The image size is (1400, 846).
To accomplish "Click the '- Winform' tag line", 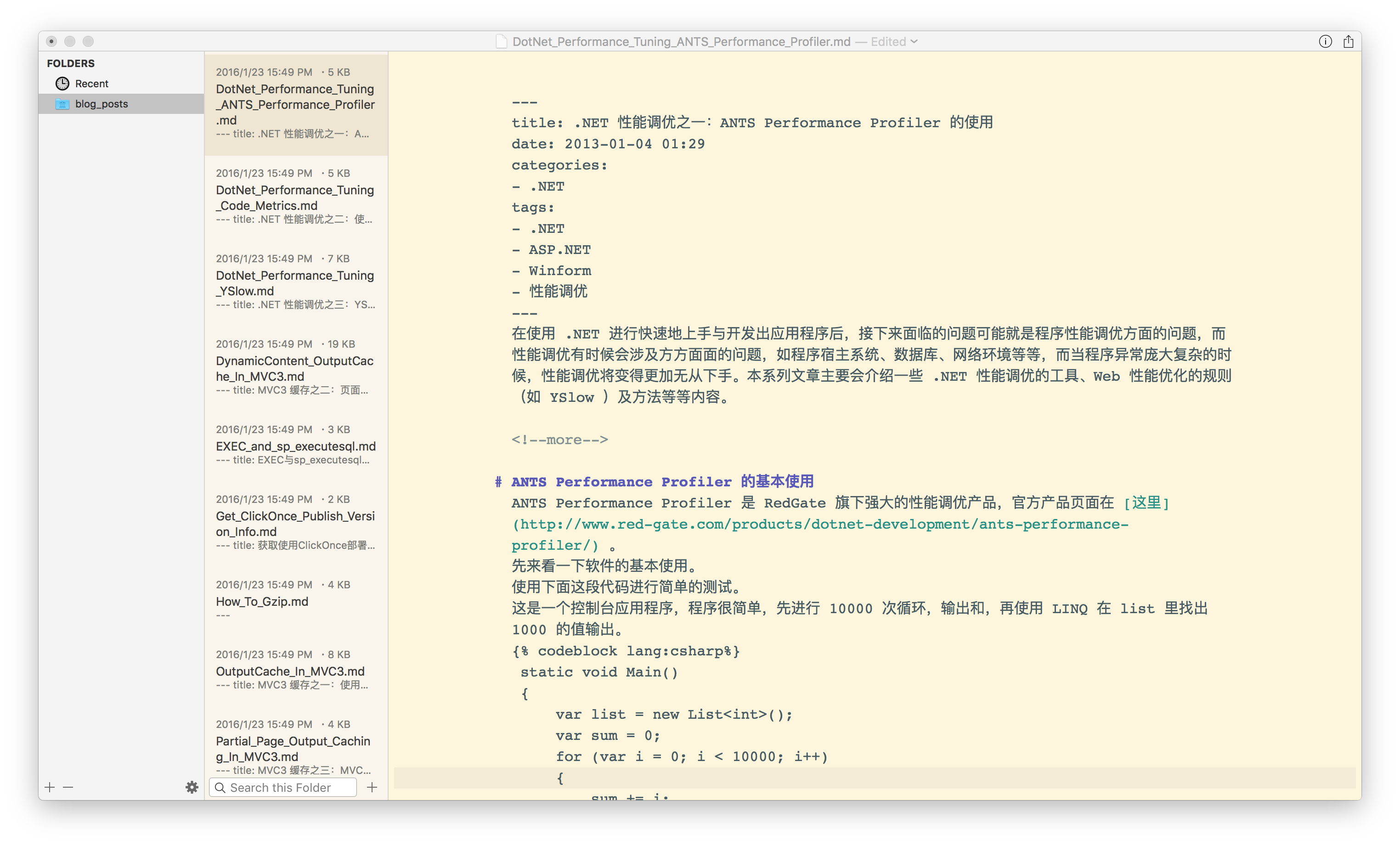I will tap(551, 271).
